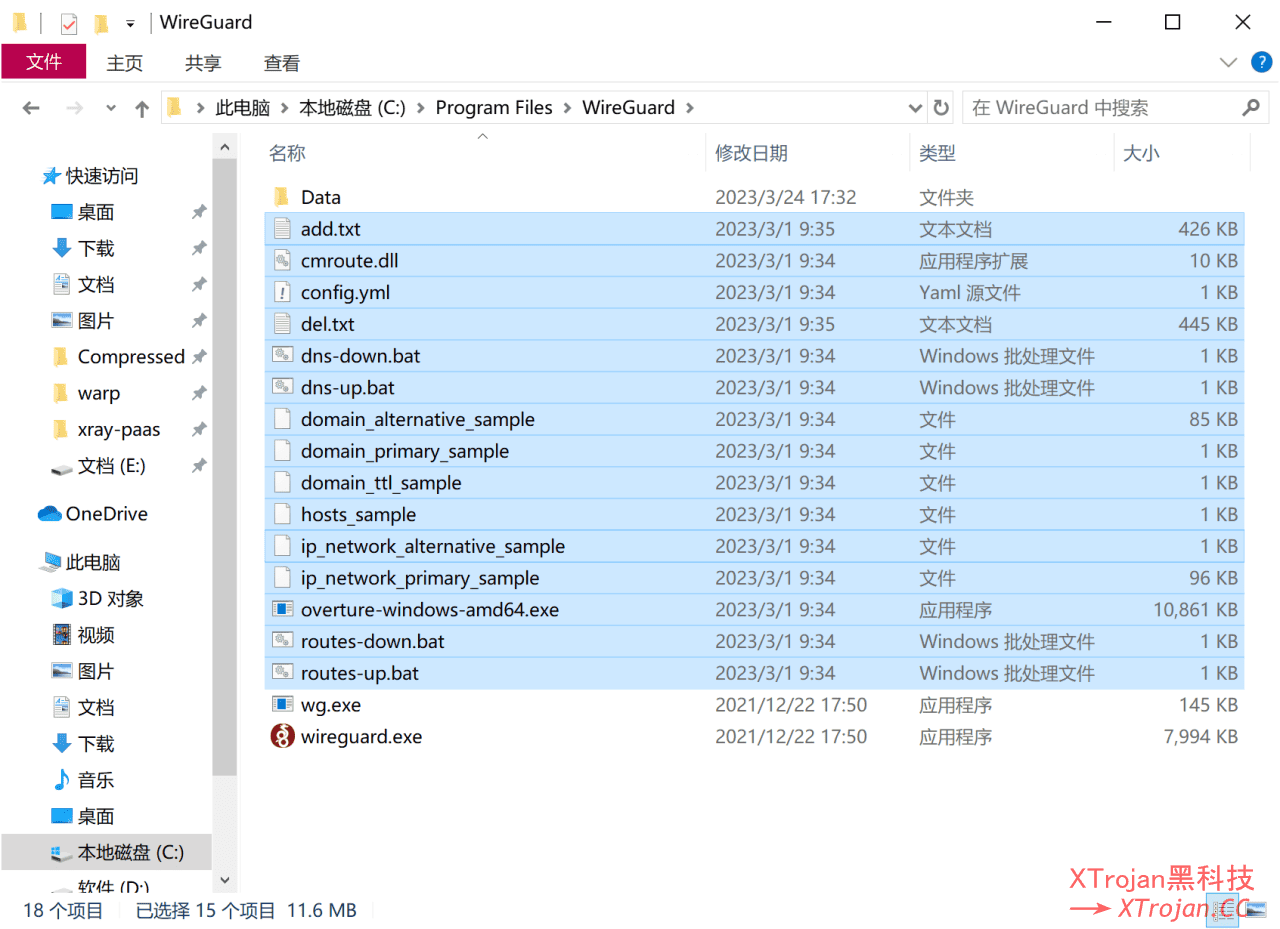
Task: Click the 2023/3/24 17:32 date
Action: pyautogui.click(x=786, y=197)
